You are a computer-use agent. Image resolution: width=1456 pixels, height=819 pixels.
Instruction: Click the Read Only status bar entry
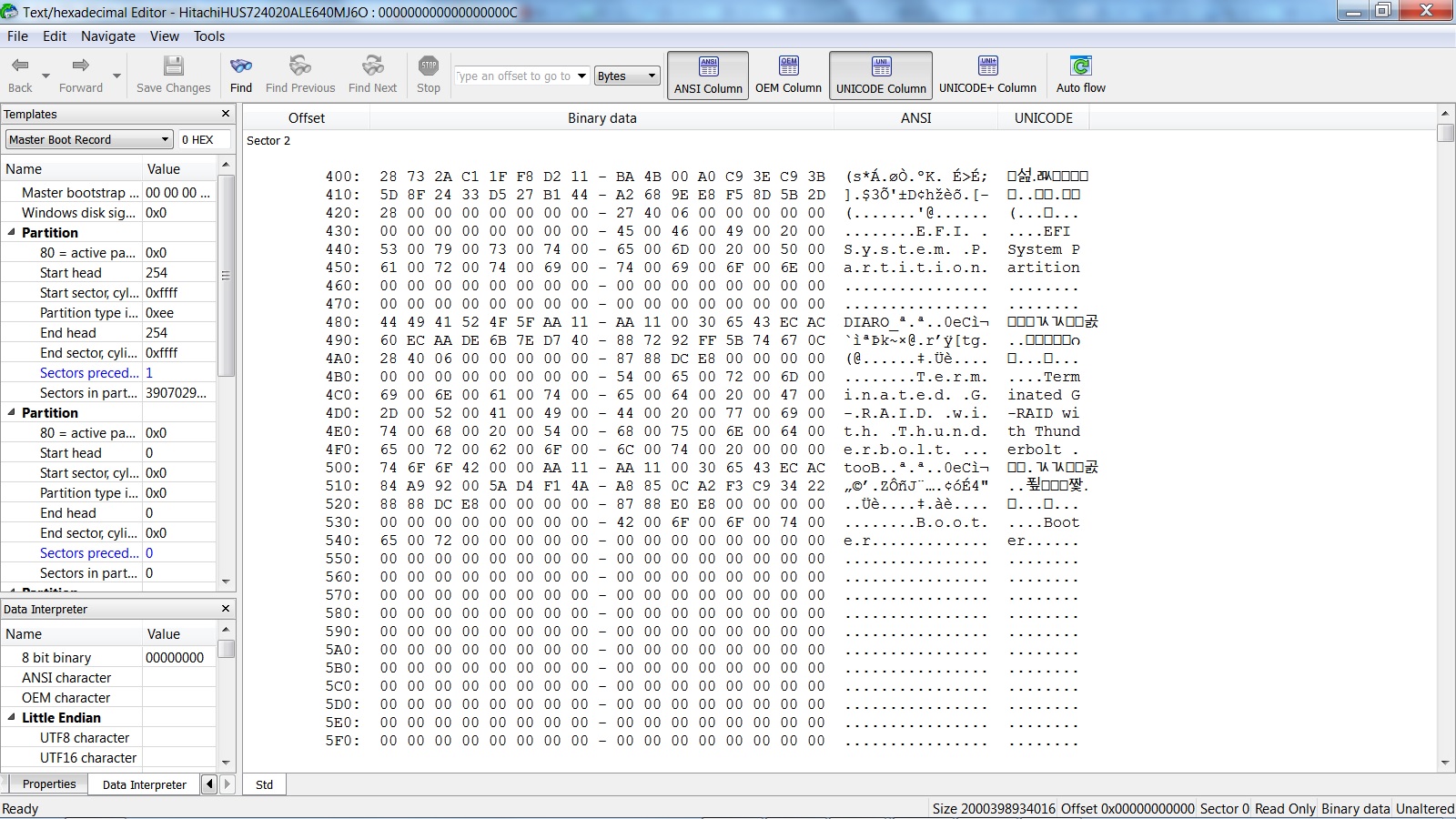pos(1285,808)
